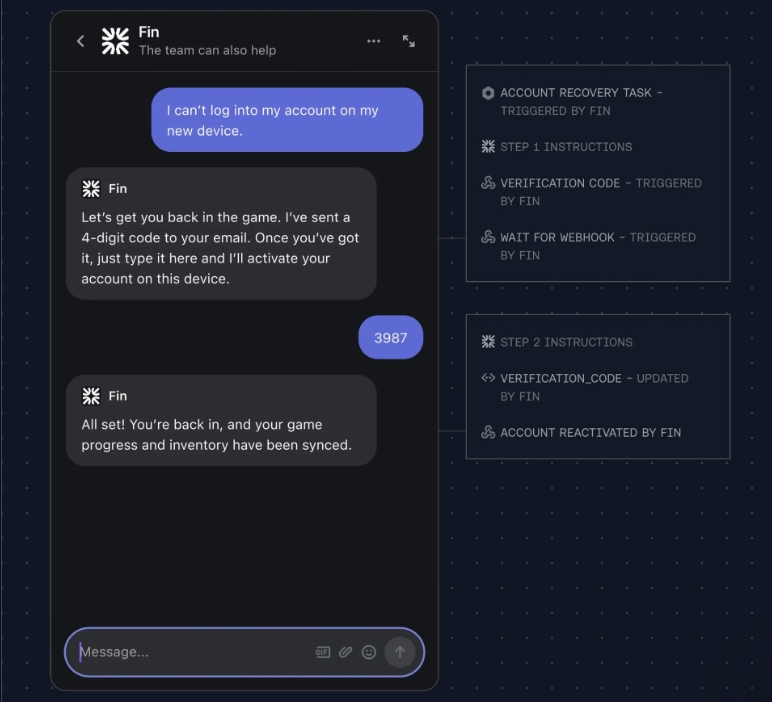Click the Step 2 Instructions entry

click(x=557, y=342)
